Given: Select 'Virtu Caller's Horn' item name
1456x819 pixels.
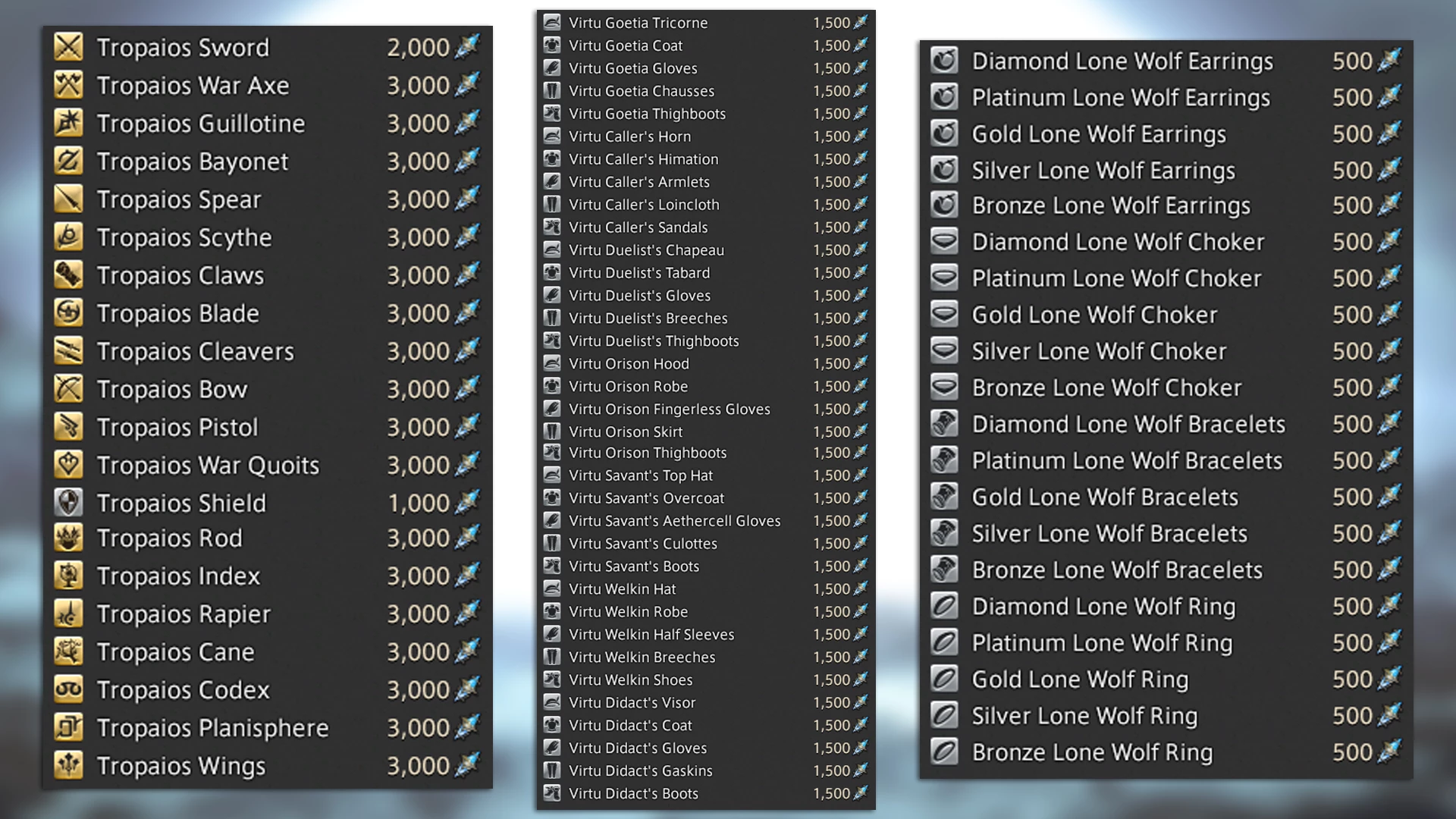Looking at the screenshot, I should tap(630, 136).
